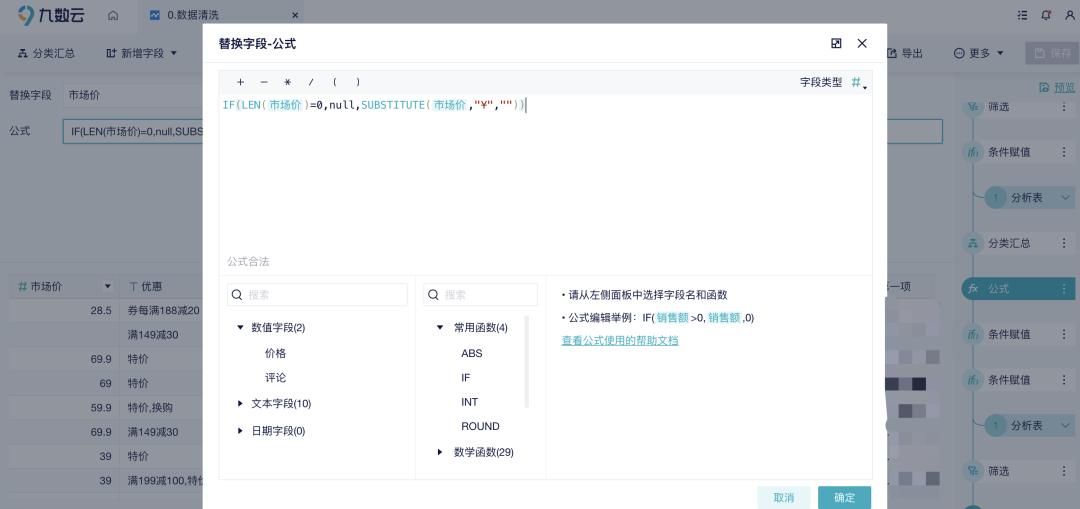The image size is (1080, 509).
Task: Insert a right parenthesis
Action: [x=358, y=82]
